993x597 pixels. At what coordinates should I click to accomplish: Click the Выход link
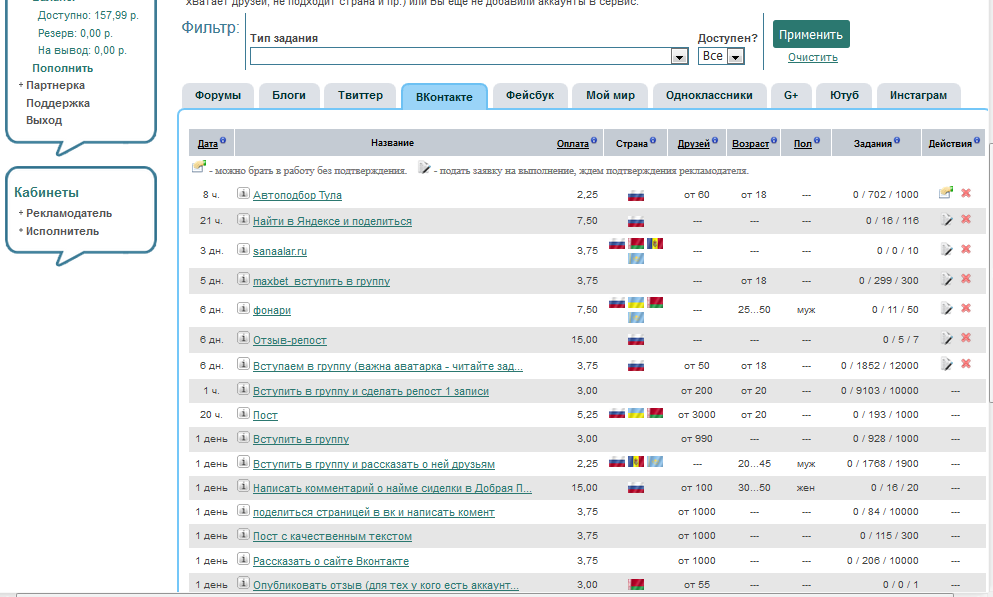pos(44,120)
